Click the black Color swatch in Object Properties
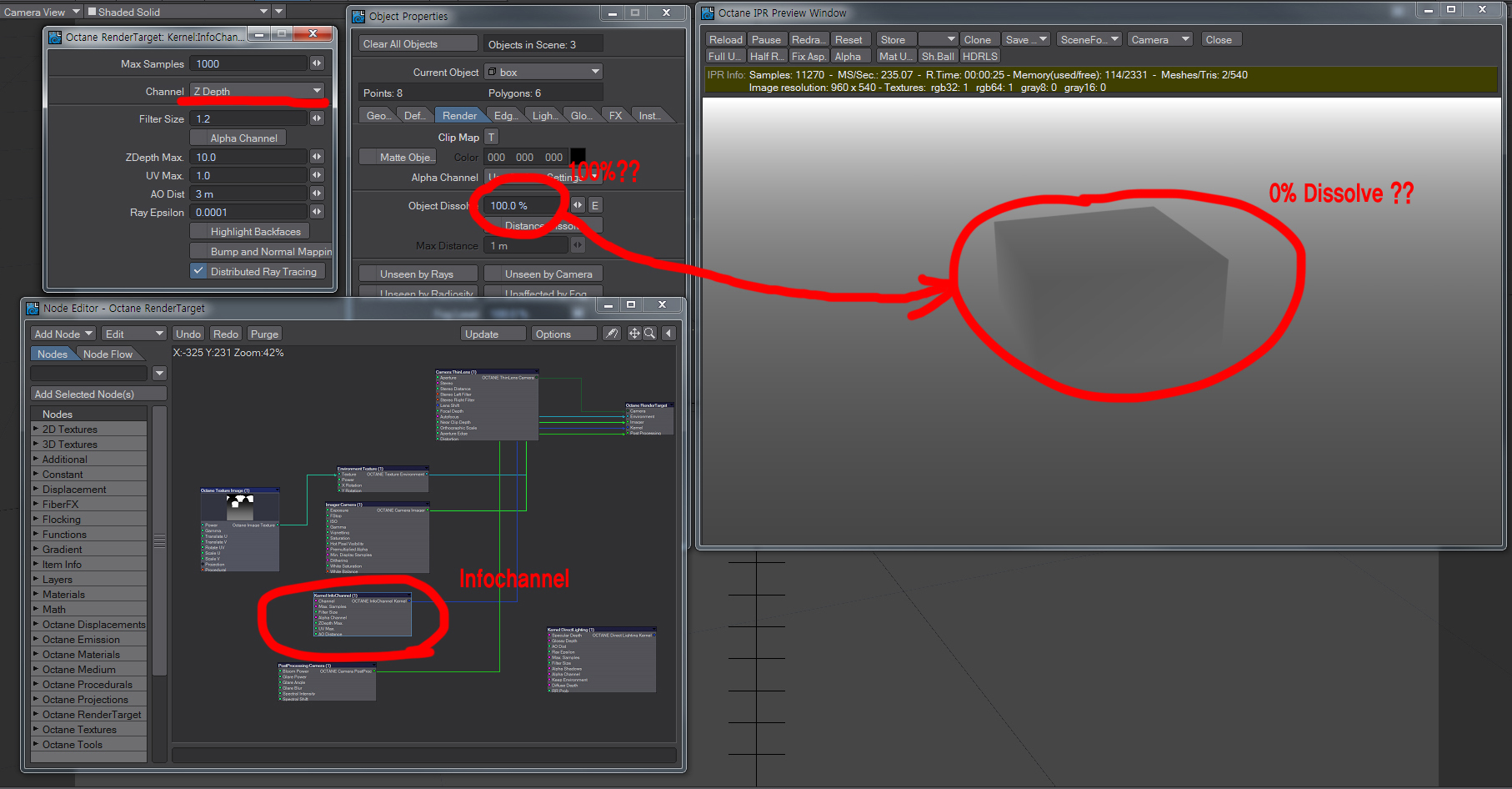The image size is (1512, 789). pyautogui.click(x=578, y=157)
